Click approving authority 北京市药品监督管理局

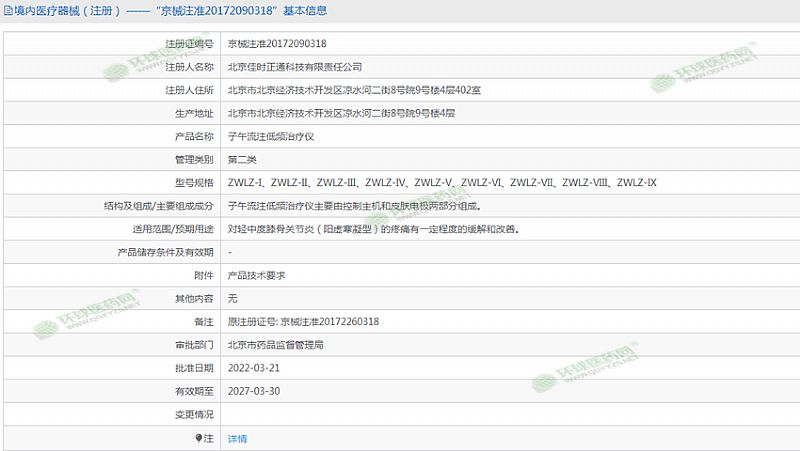pos(275,344)
